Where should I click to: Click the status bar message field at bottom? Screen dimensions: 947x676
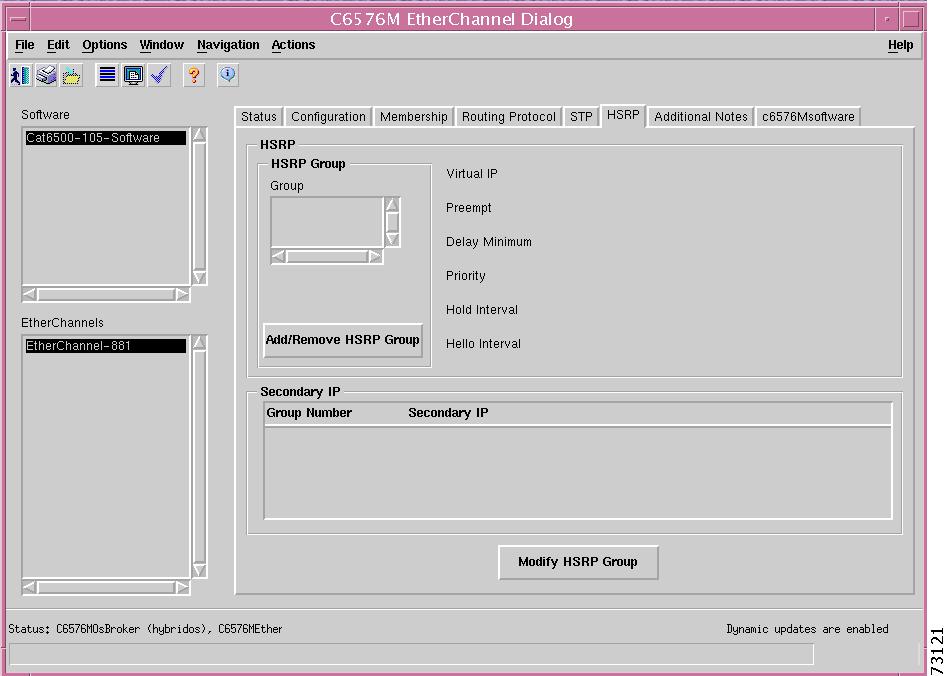pos(411,654)
